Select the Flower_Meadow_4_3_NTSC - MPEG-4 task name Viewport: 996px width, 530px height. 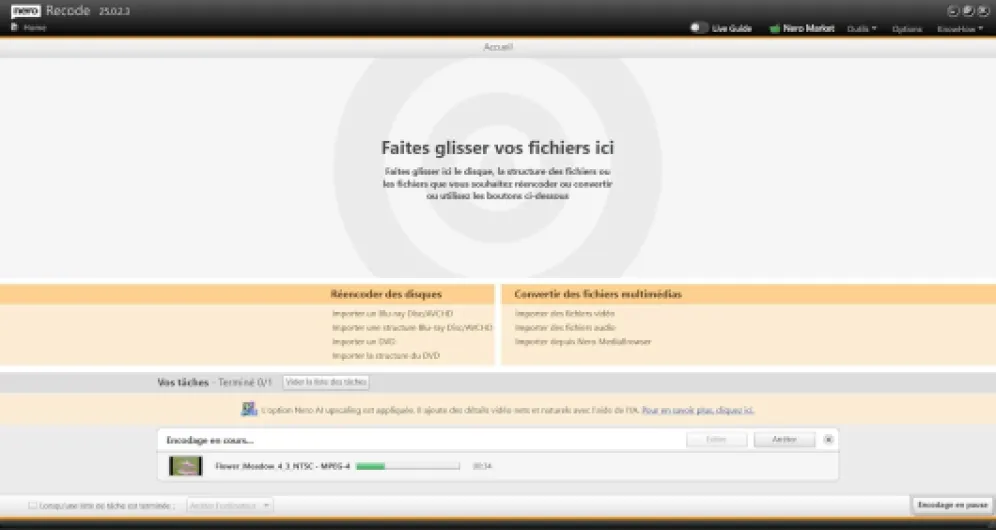(x=283, y=466)
